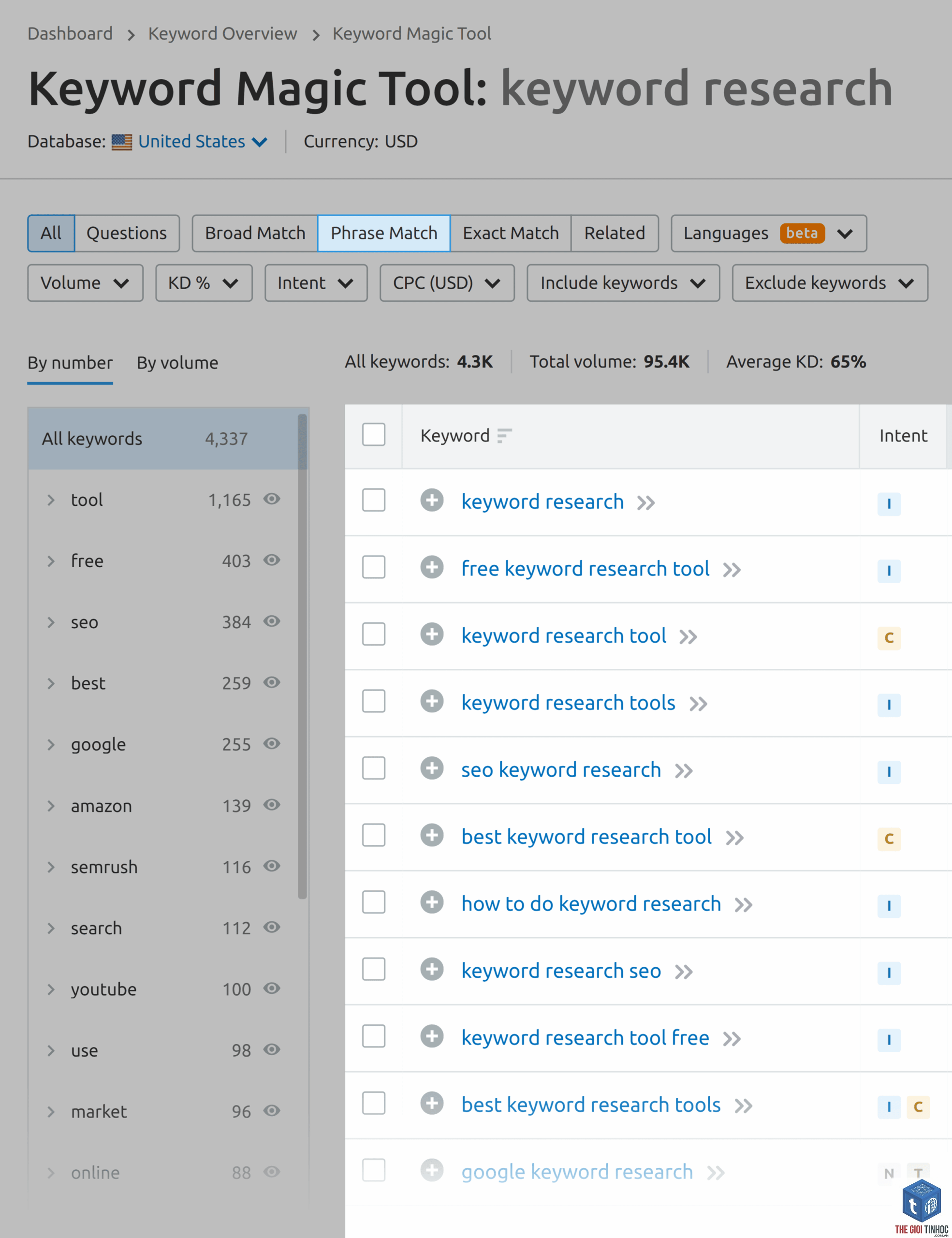Open the Intent filter dropdown
Viewport: 952px width, 1238px height.
(x=316, y=283)
